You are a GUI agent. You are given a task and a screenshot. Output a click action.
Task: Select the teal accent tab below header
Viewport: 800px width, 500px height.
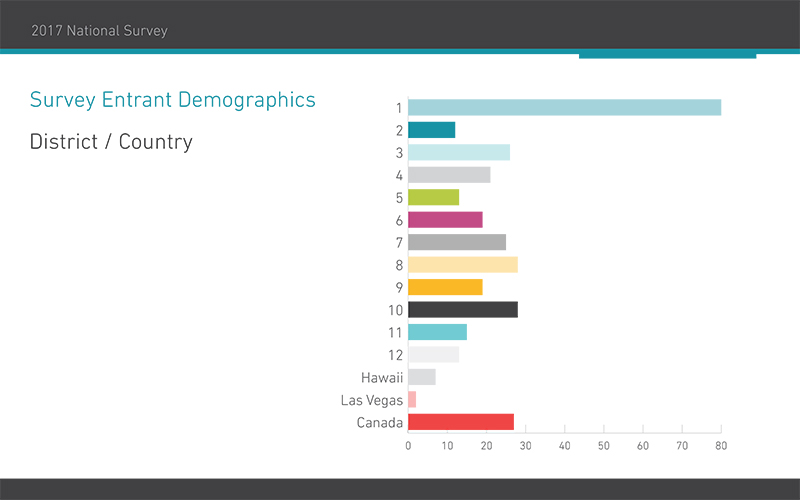(667, 55)
